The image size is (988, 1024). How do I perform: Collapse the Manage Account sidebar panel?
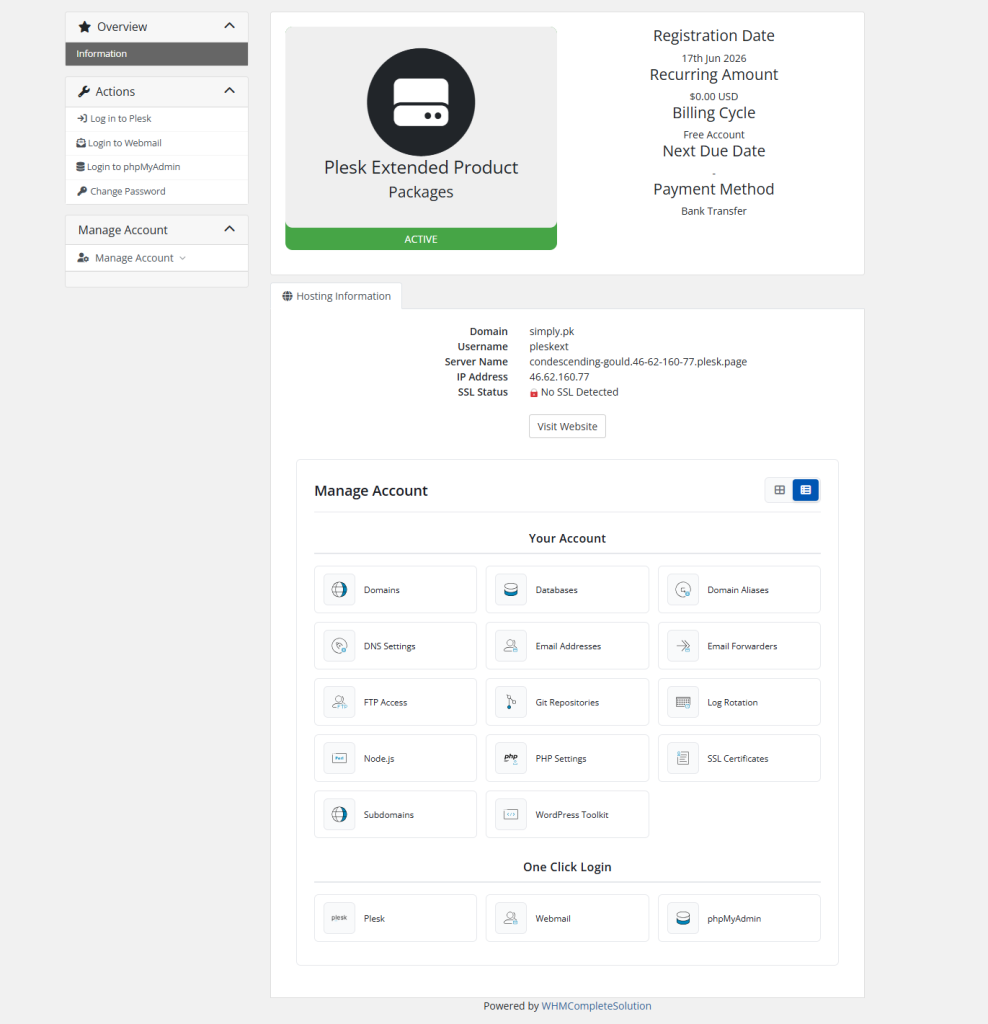(x=229, y=229)
